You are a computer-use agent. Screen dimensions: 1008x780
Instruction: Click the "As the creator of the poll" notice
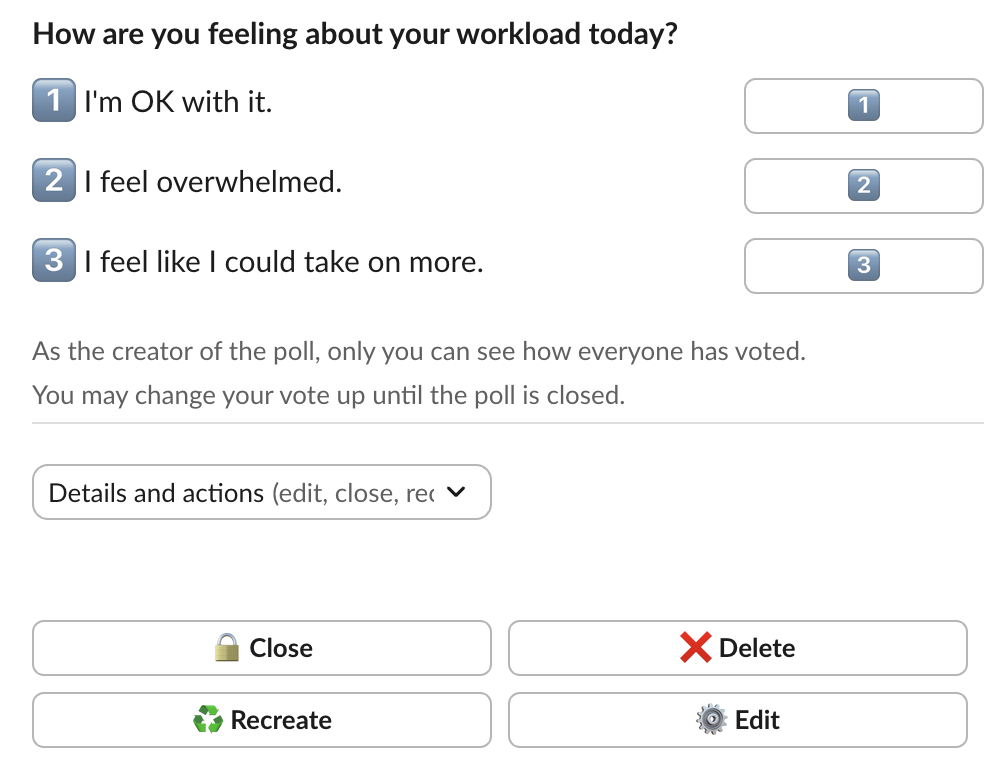point(419,351)
